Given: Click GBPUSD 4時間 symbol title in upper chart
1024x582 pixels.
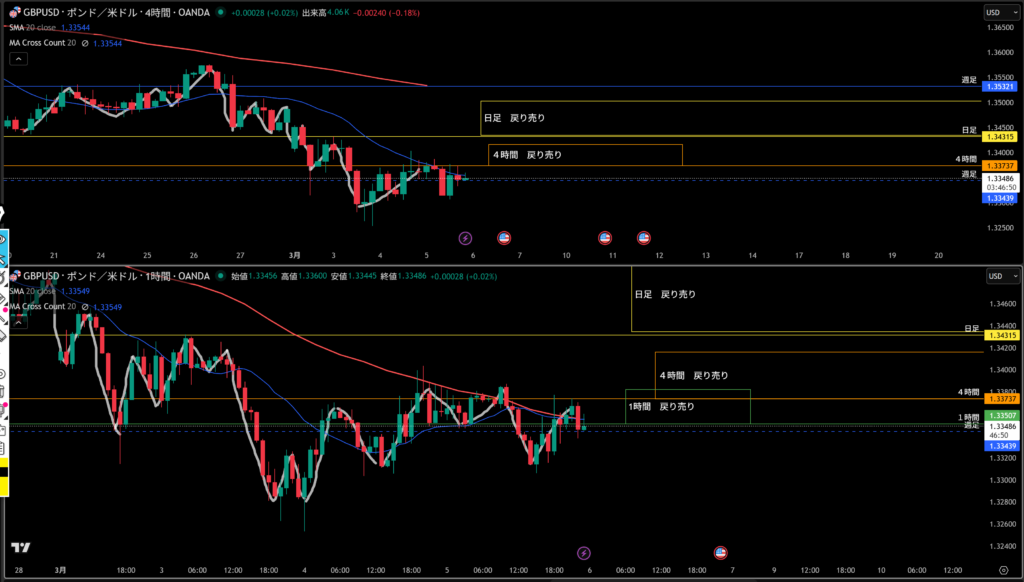Looking at the screenshot, I should click(110, 13).
